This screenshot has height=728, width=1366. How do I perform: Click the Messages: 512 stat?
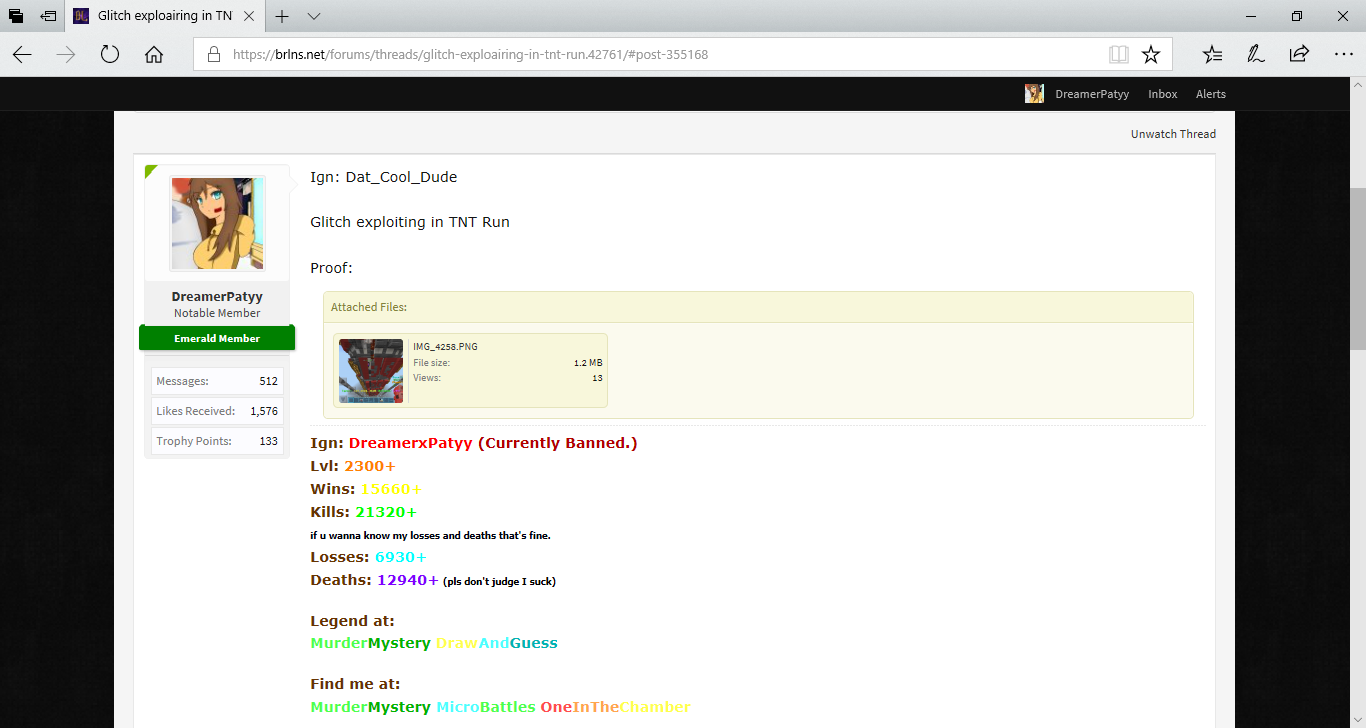pos(217,381)
